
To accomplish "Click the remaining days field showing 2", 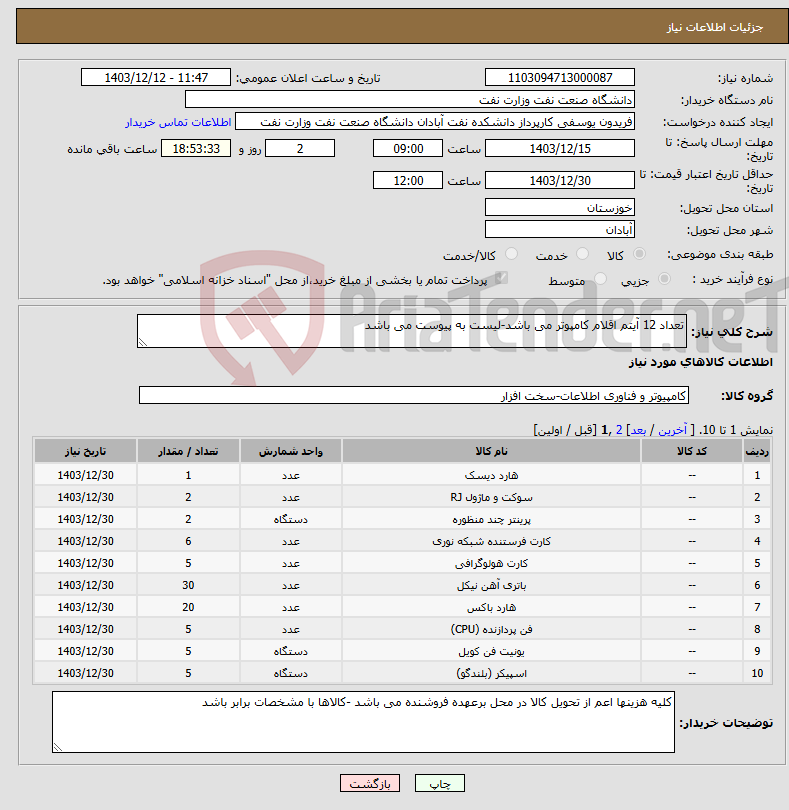I will click(x=300, y=149).
